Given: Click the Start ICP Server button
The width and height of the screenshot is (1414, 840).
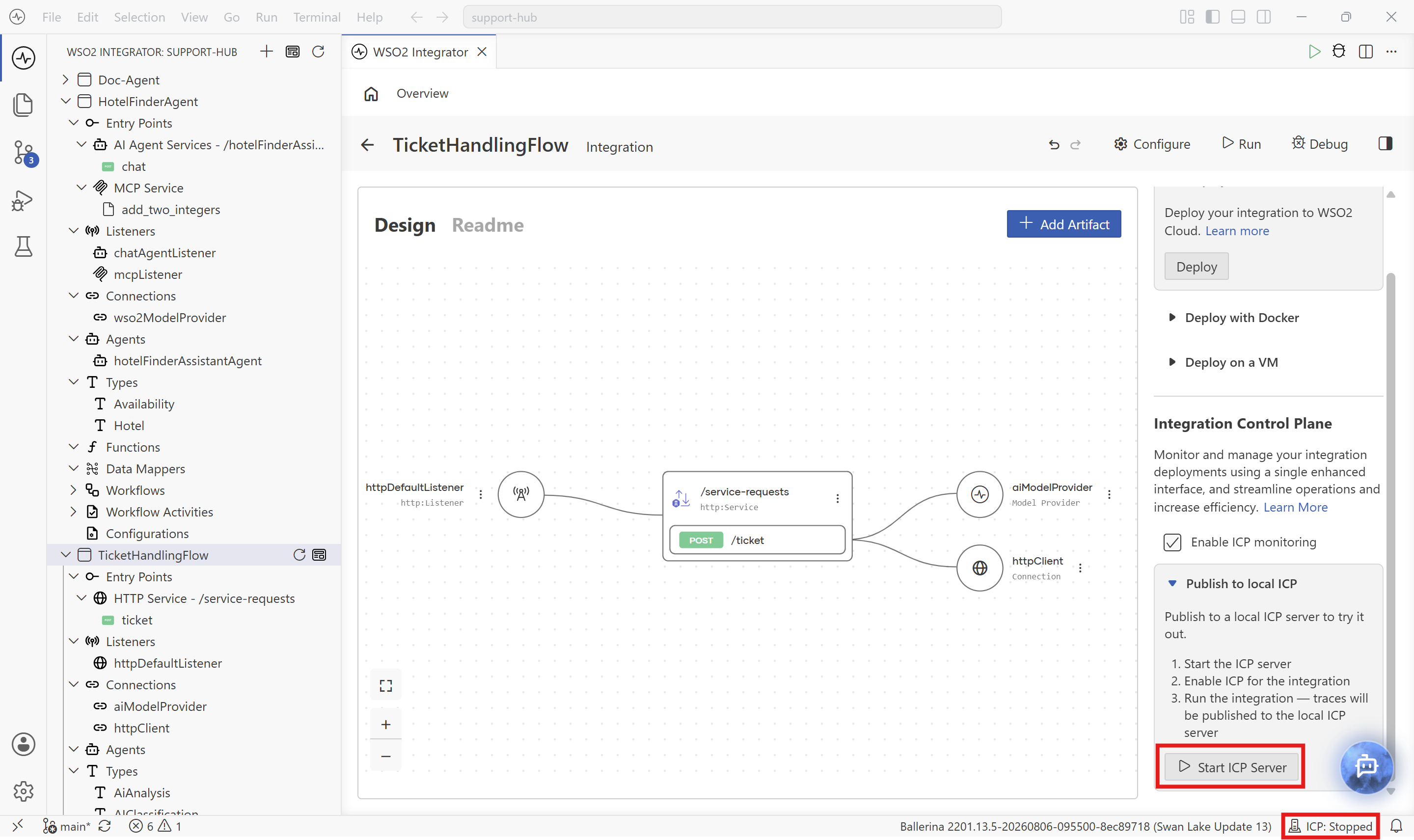Looking at the screenshot, I should point(1230,767).
